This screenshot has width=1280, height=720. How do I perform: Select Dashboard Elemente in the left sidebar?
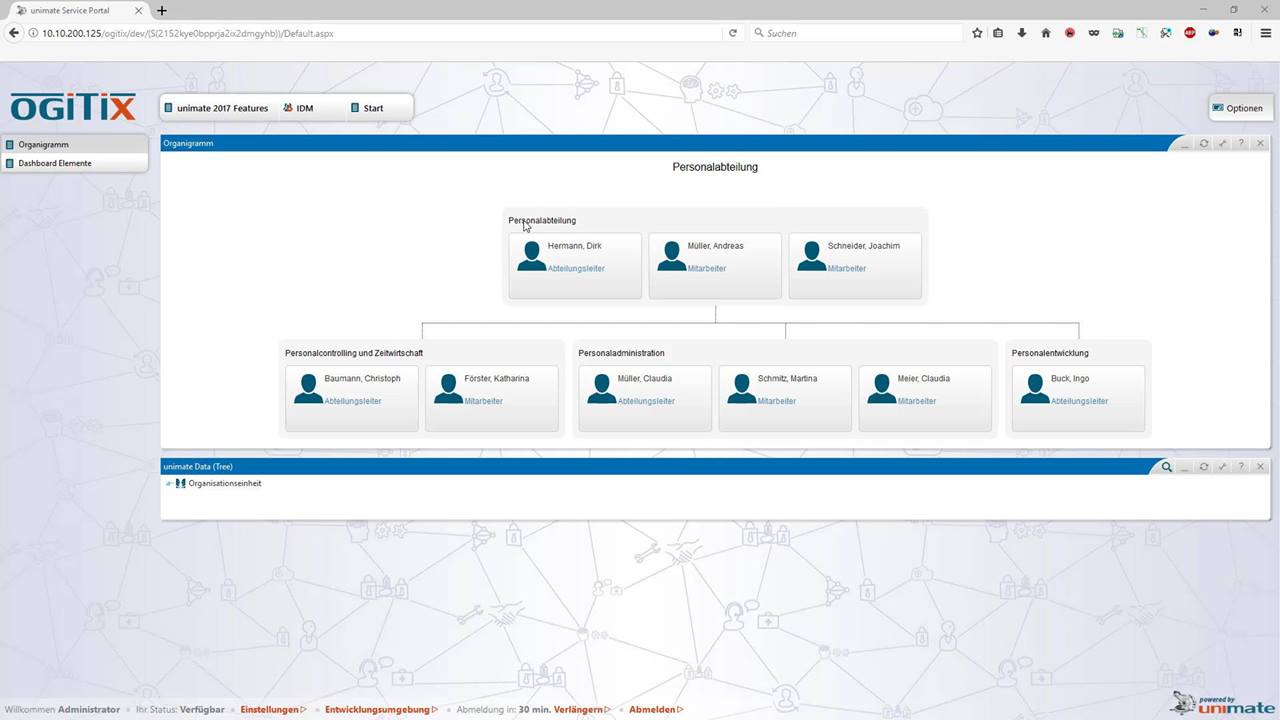74,163
